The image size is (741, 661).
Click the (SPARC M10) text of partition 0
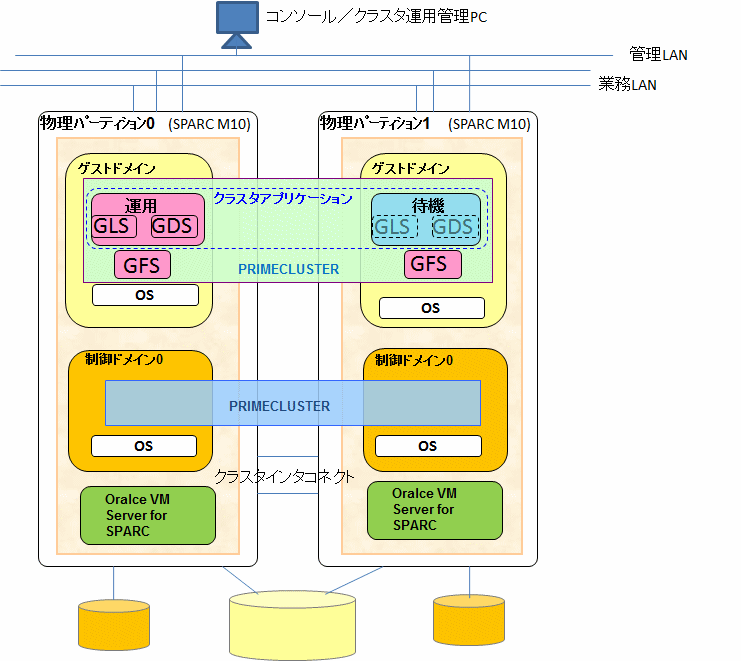(209, 124)
